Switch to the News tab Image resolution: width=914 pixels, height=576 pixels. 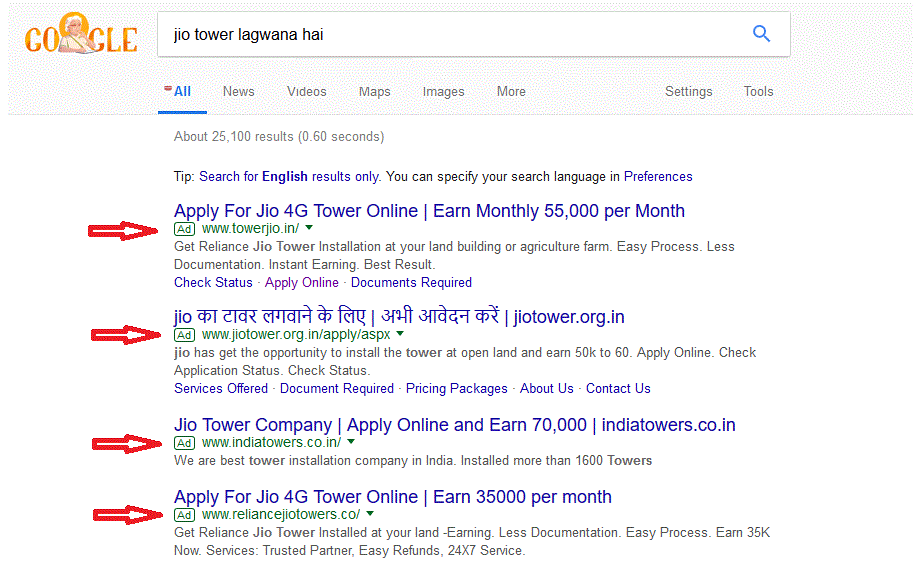pyautogui.click(x=238, y=92)
